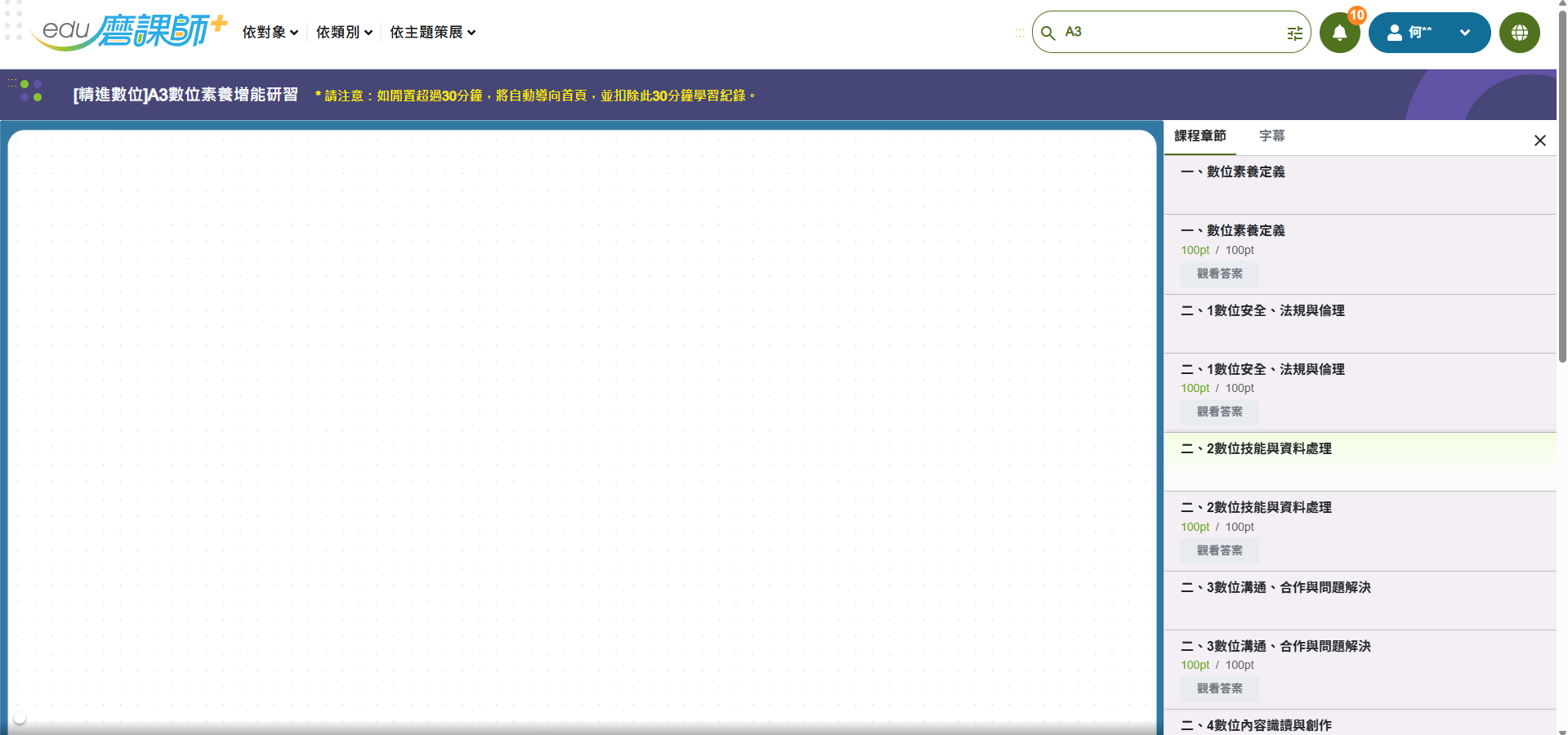Close the course chapters panel with the X

click(x=1539, y=140)
